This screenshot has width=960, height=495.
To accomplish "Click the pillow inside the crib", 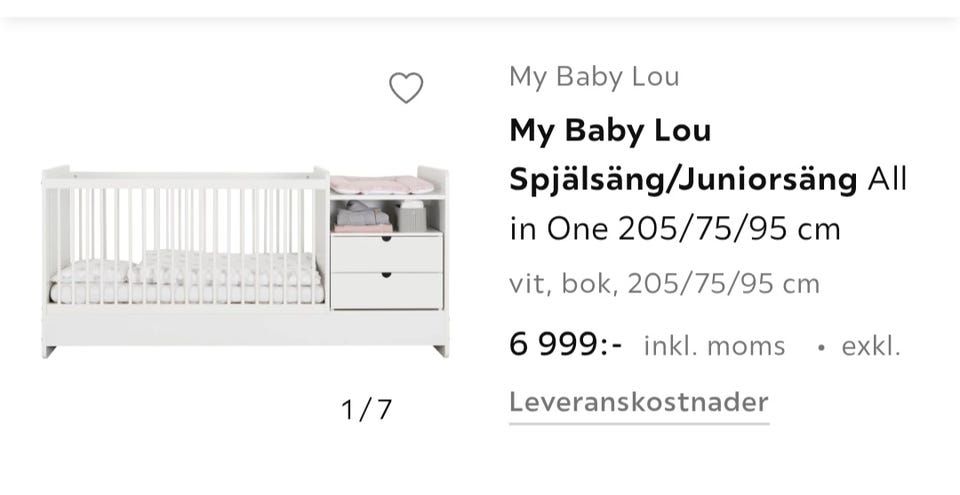I will tap(92, 270).
